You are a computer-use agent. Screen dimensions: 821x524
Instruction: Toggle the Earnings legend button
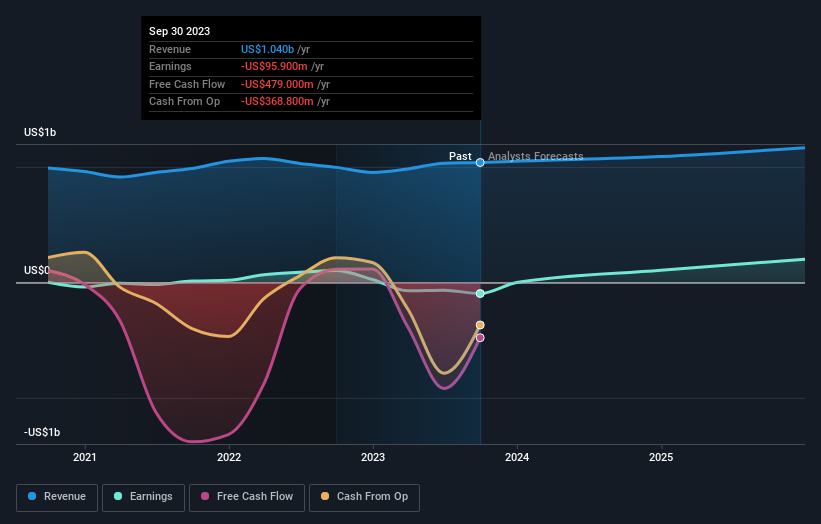point(143,497)
